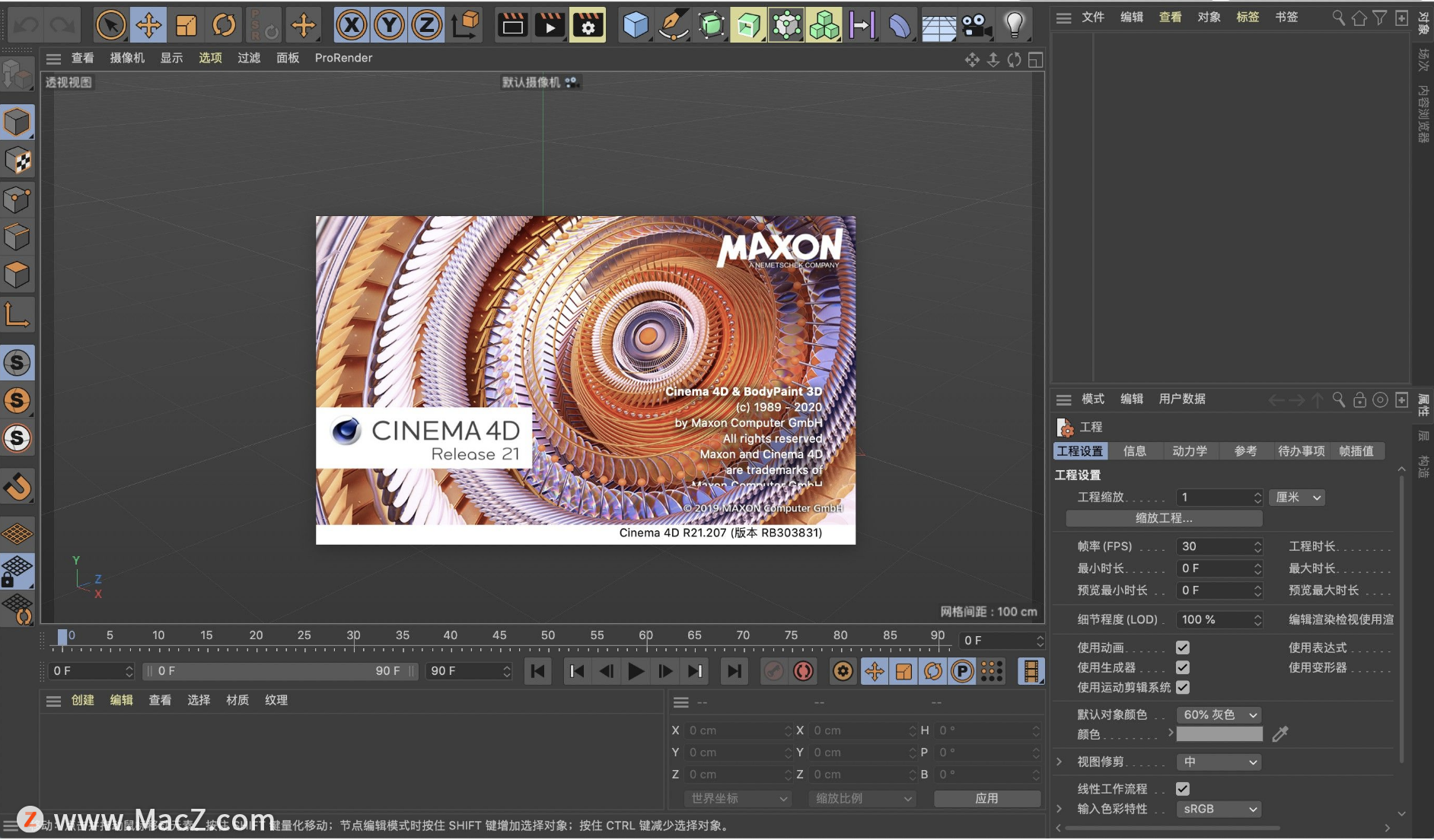Open the scale ratio dropdown

click(x=862, y=798)
